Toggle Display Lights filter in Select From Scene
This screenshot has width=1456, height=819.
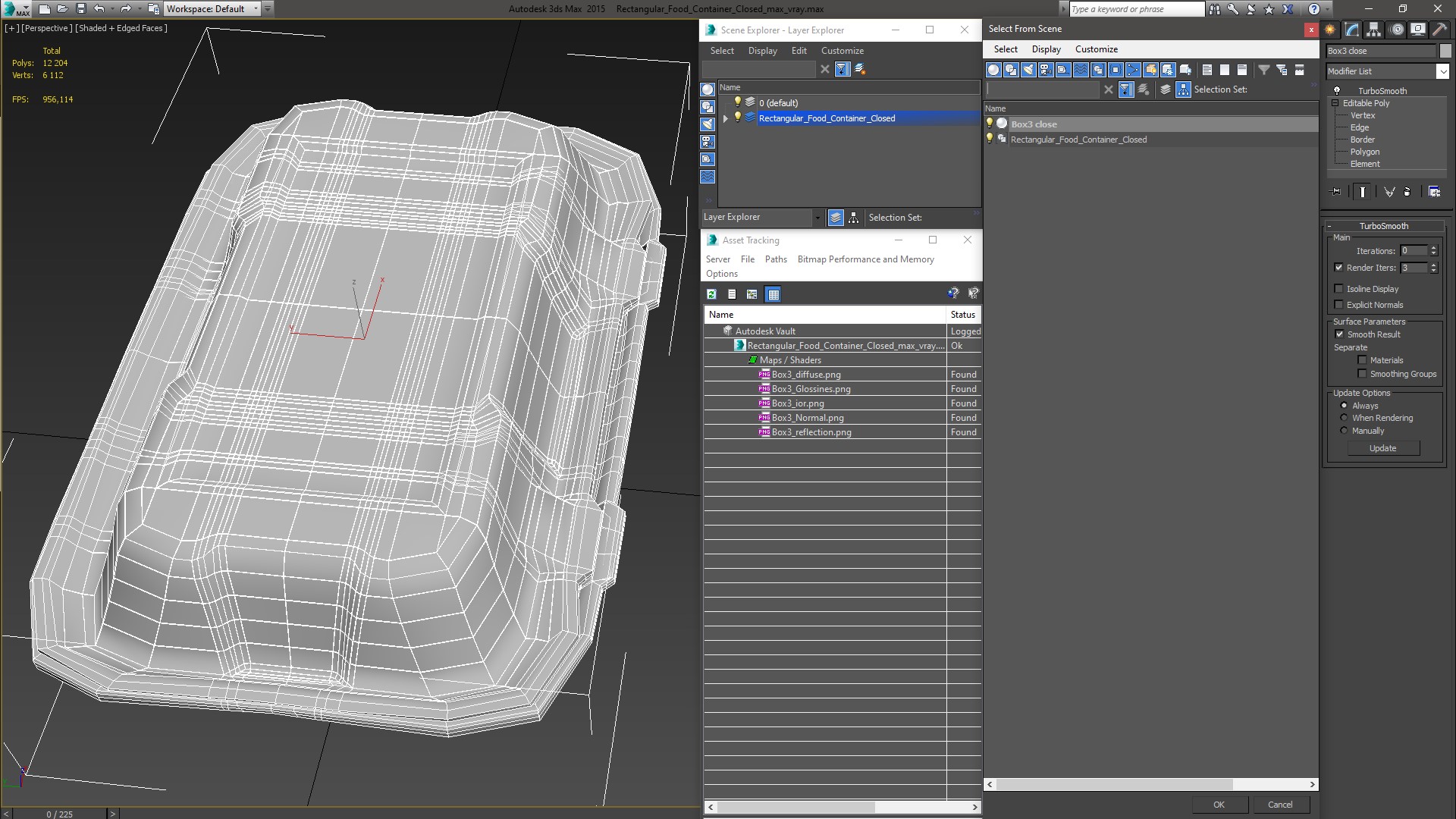1028,70
